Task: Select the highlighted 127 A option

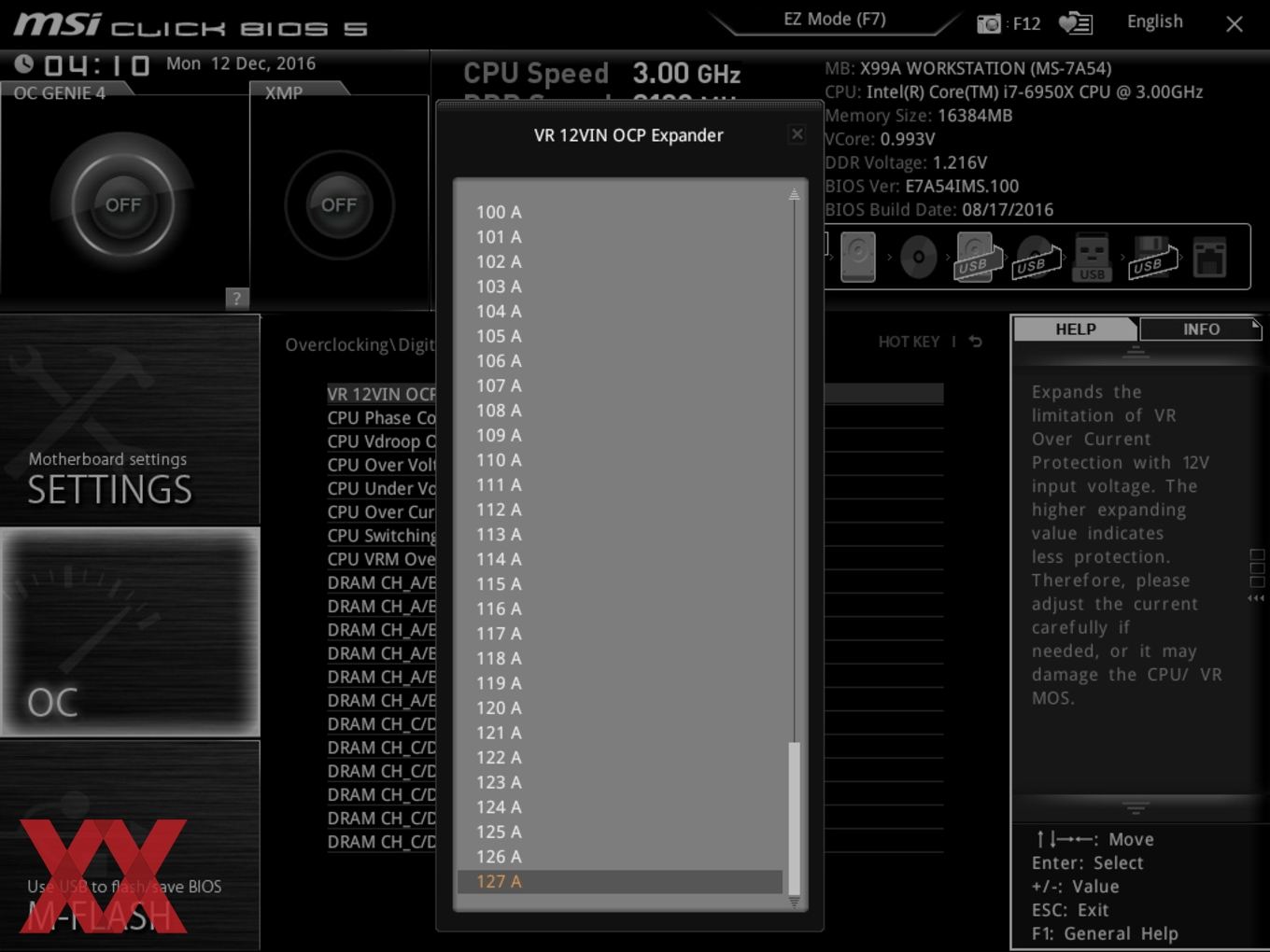Action: click(620, 882)
